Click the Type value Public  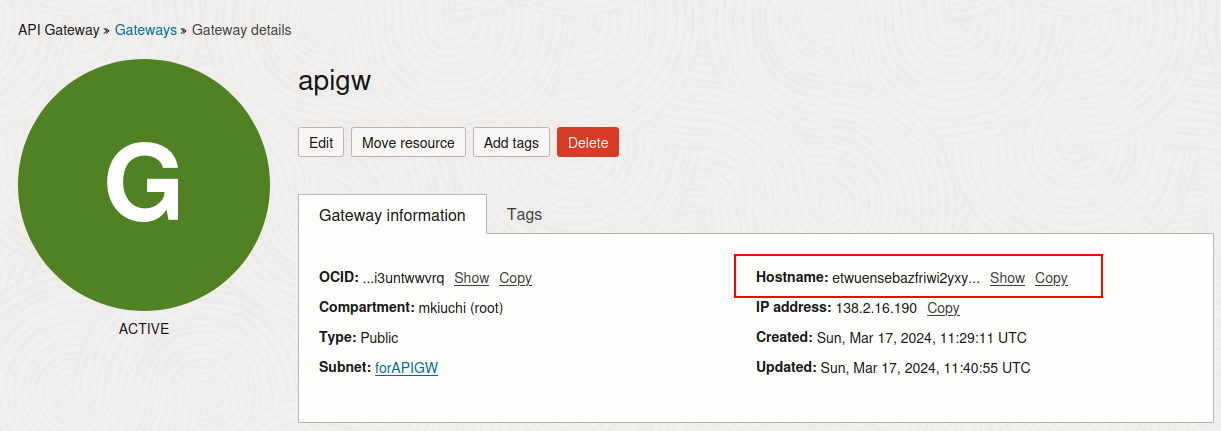tap(379, 338)
